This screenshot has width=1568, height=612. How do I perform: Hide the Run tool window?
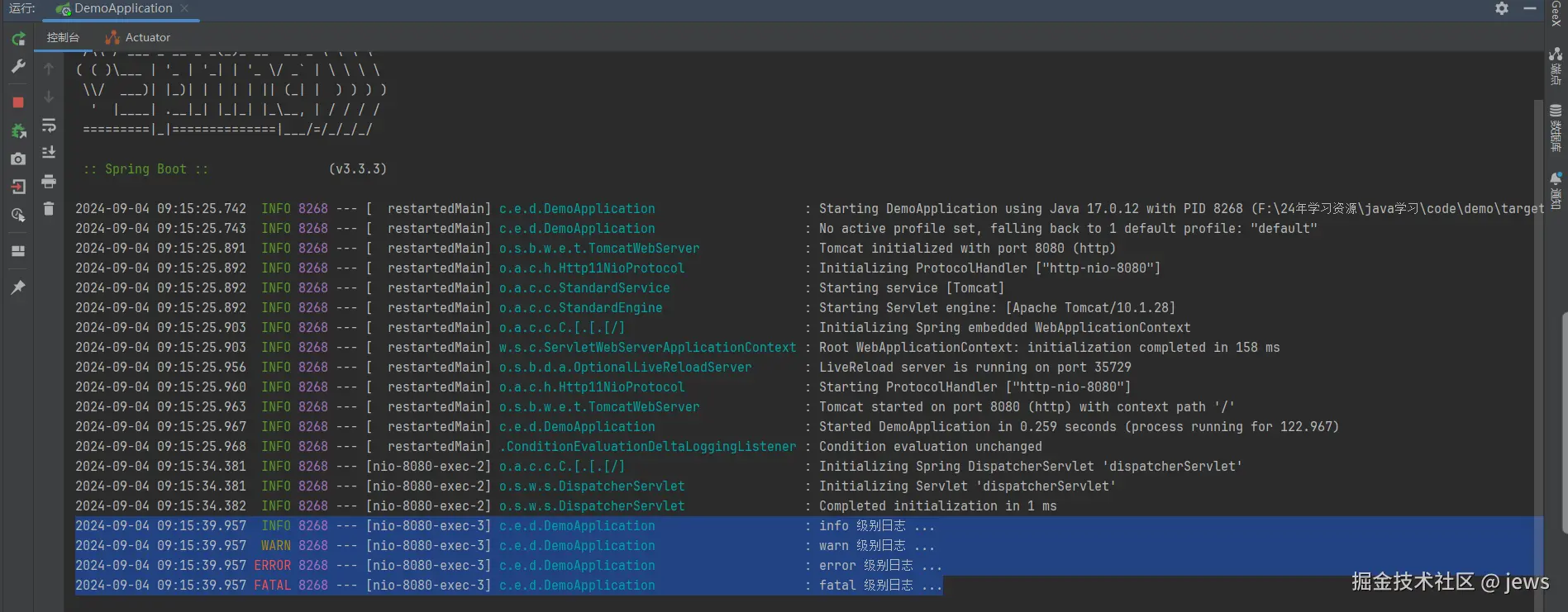point(1530,8)
